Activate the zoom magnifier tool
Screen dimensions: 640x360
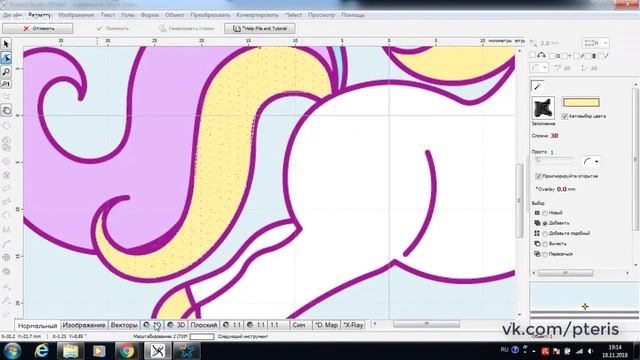click(6, 72)
